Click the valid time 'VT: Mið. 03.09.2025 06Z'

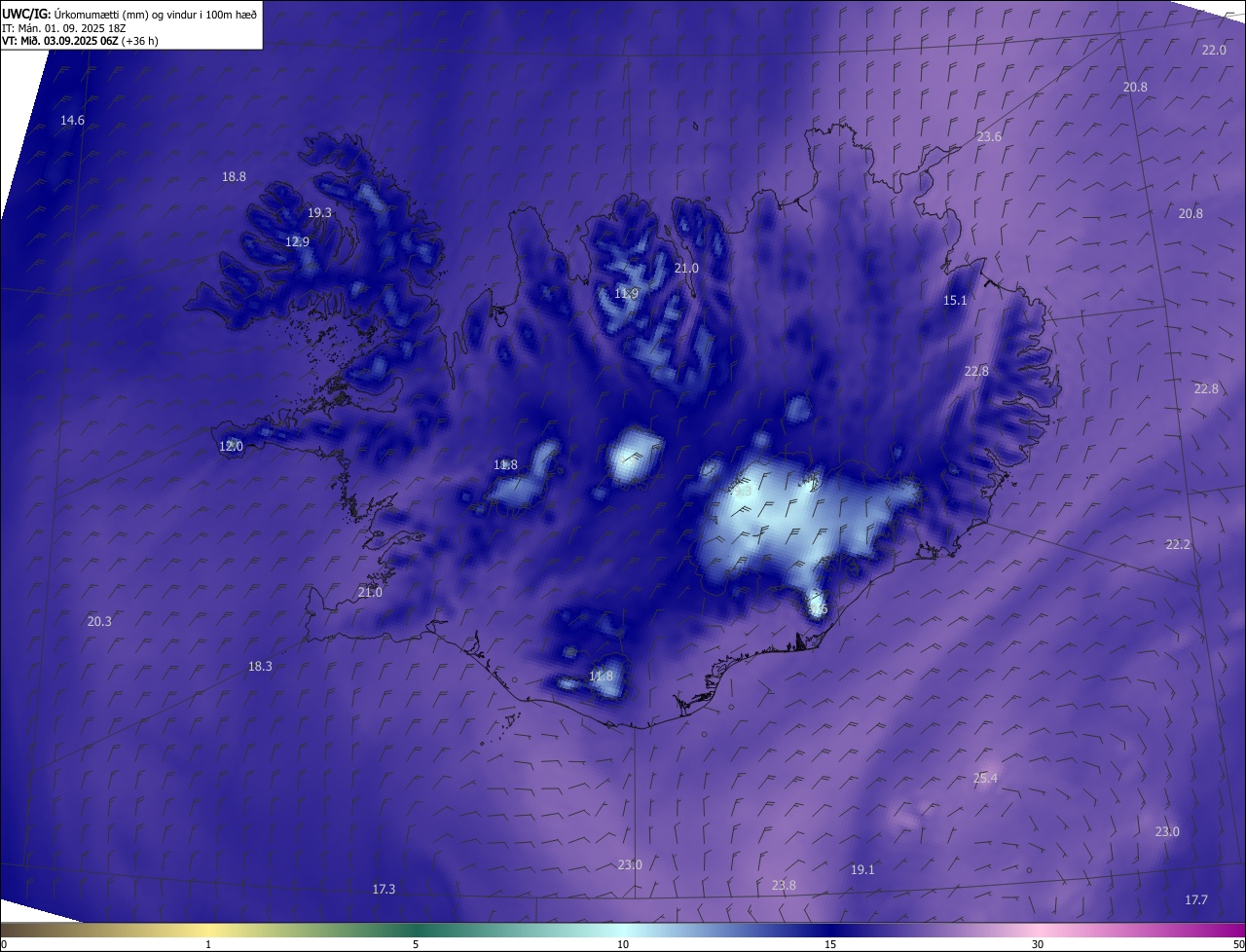(x=59, y=41)
